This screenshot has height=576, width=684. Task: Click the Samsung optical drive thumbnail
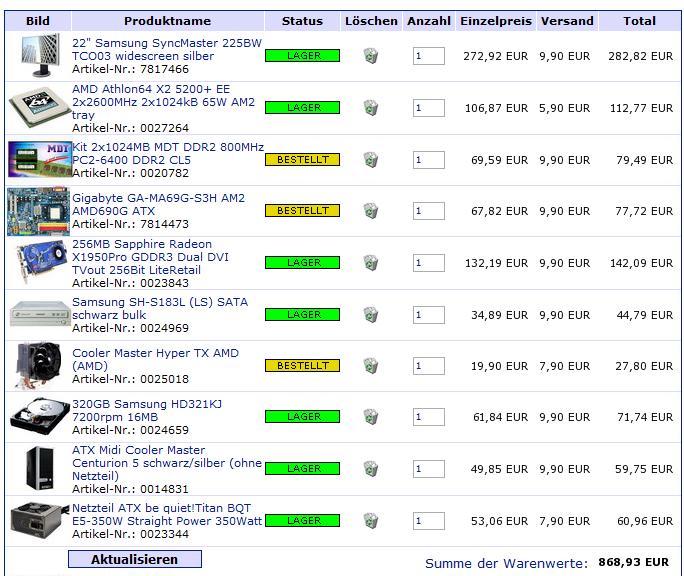click(40, 313)
